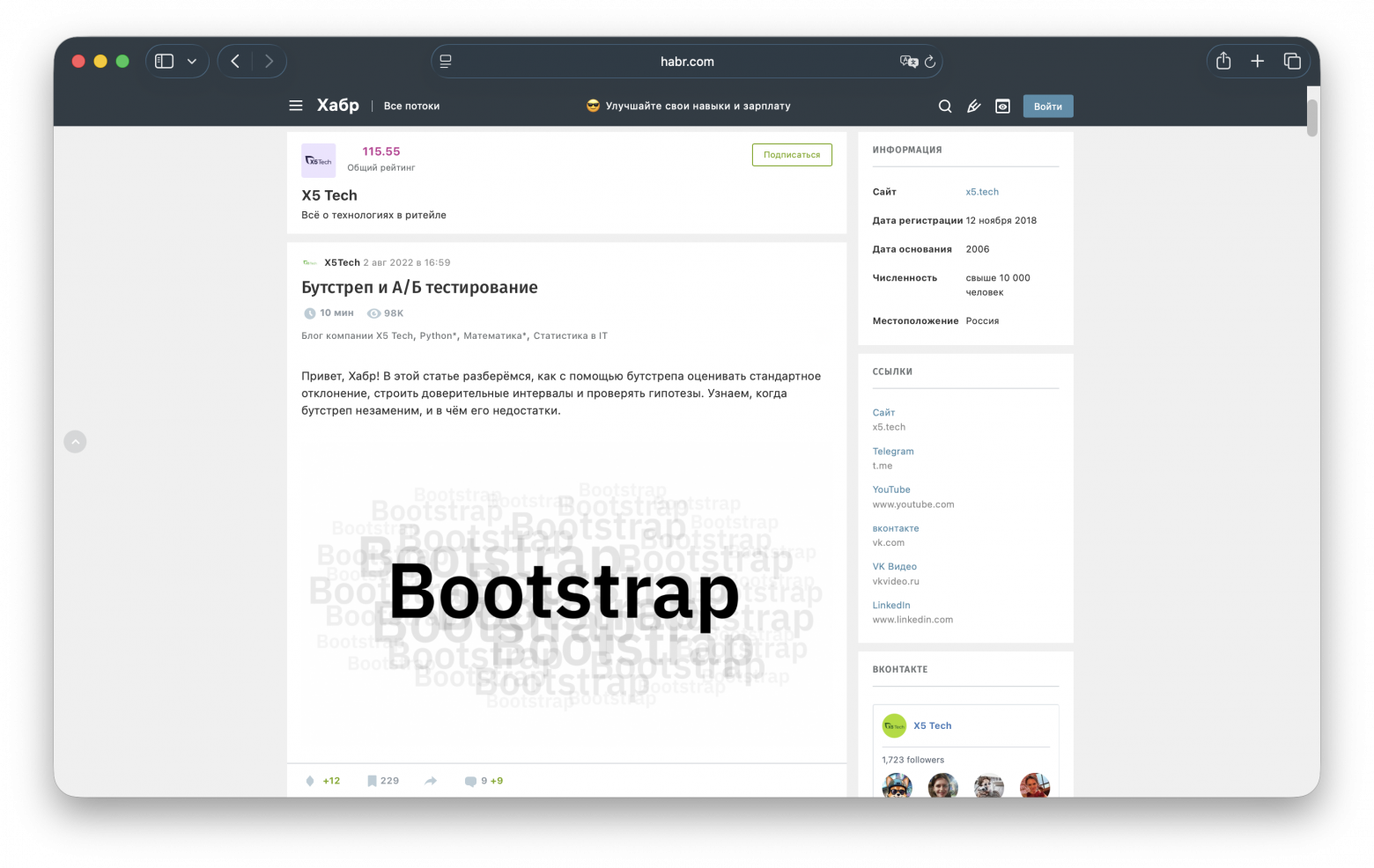Open Все потоки flows selector

[x=411, y=107]
